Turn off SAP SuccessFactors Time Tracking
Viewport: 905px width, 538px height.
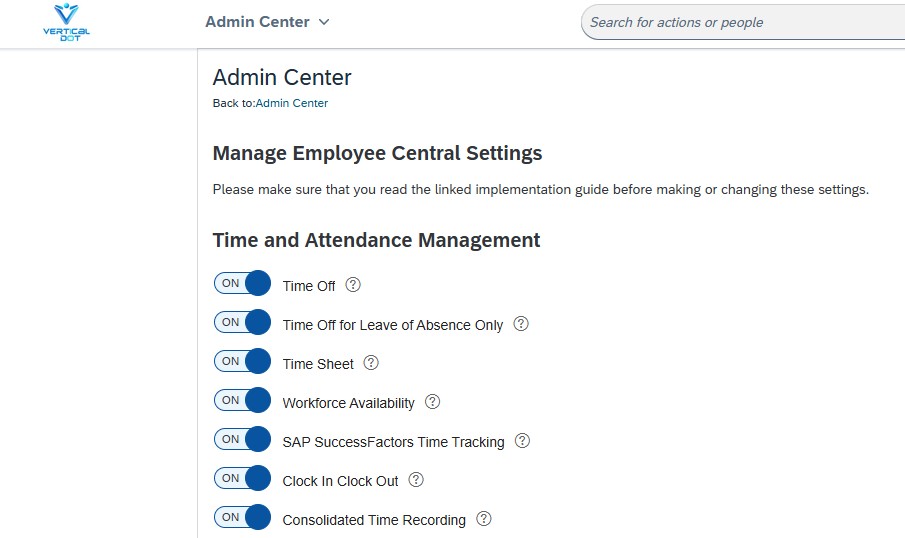click(242, 439)
